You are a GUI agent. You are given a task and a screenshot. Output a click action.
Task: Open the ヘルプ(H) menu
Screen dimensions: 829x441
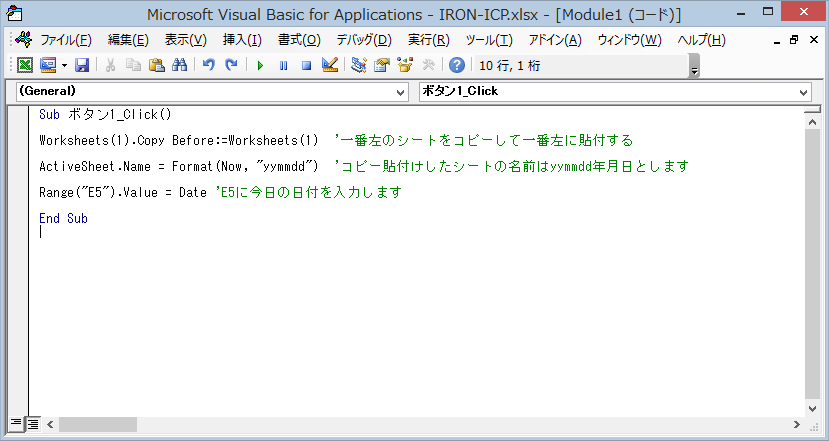click(x=702, y=40)
